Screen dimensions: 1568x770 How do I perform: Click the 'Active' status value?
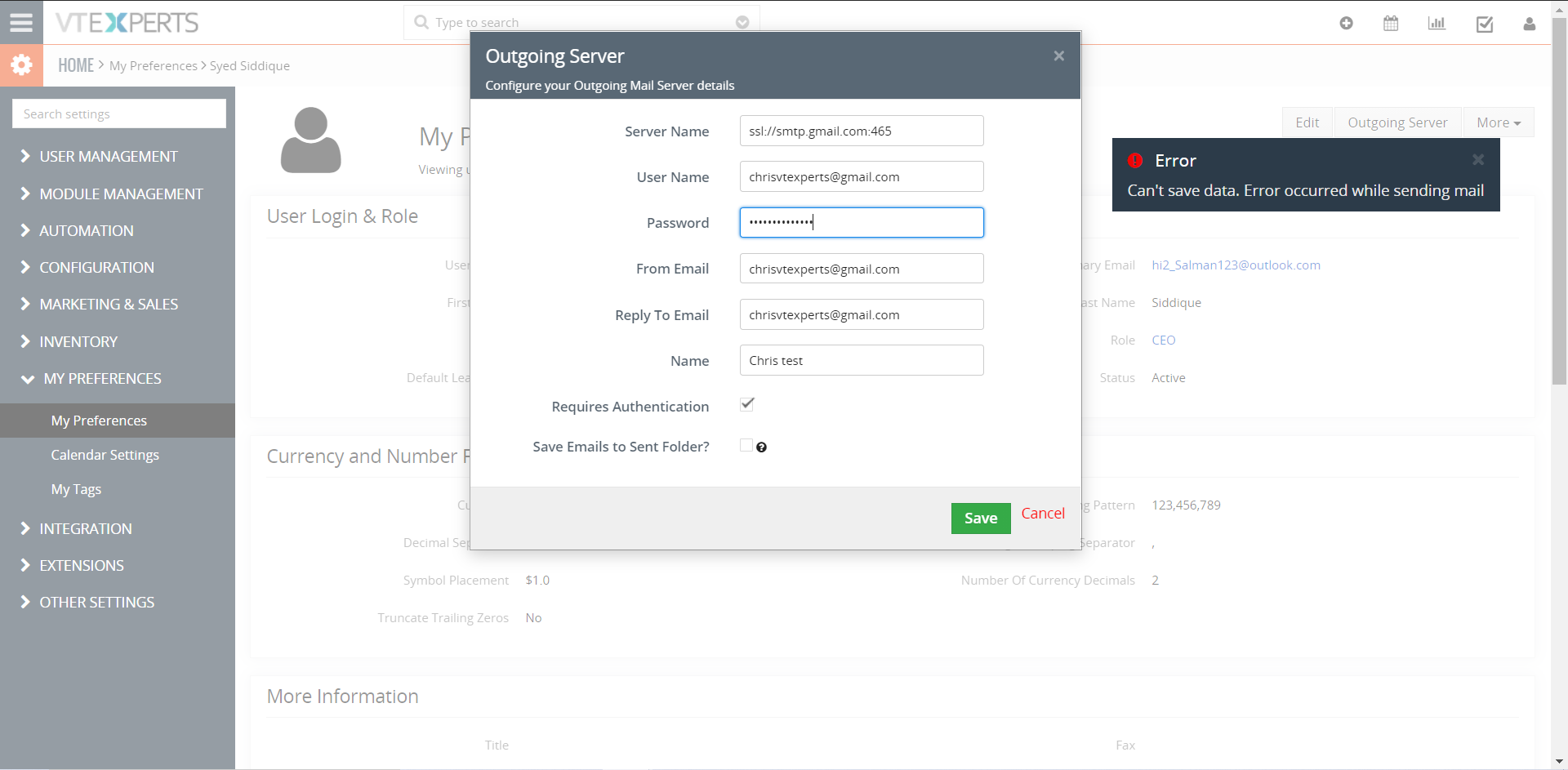1169,377
